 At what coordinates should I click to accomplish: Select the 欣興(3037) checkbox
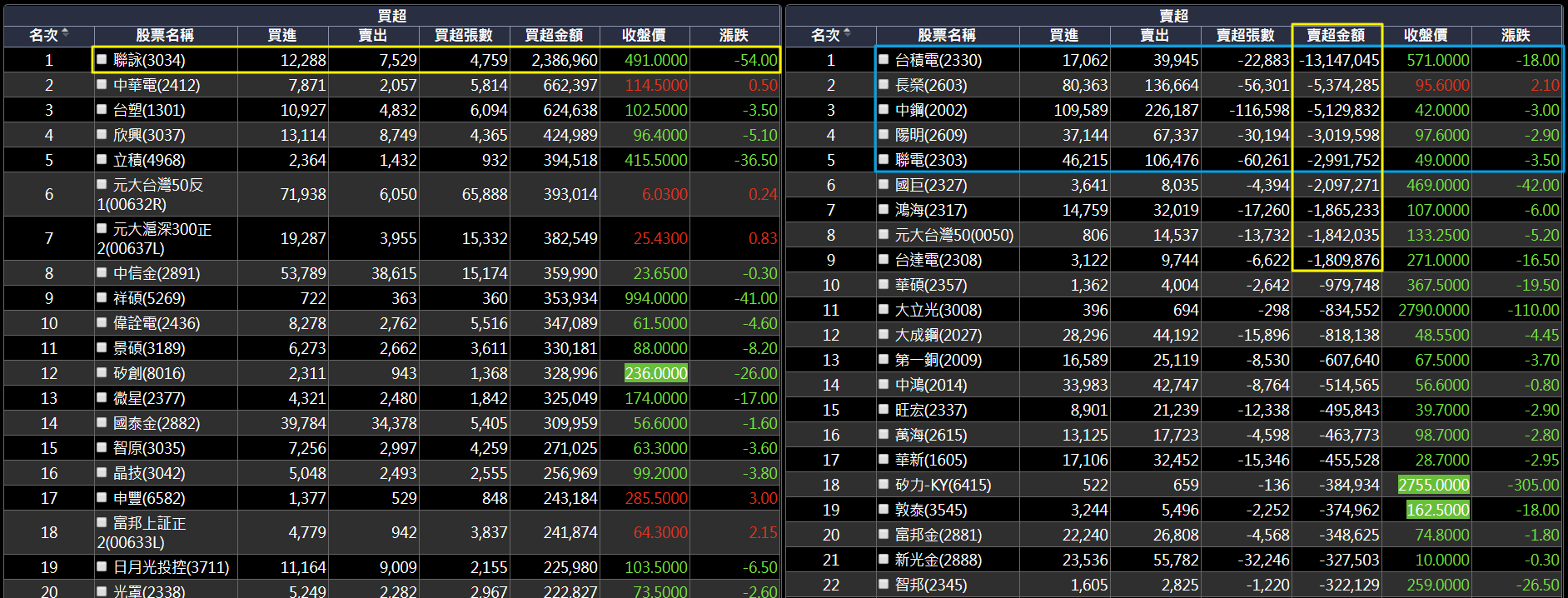tap(102, 134)
